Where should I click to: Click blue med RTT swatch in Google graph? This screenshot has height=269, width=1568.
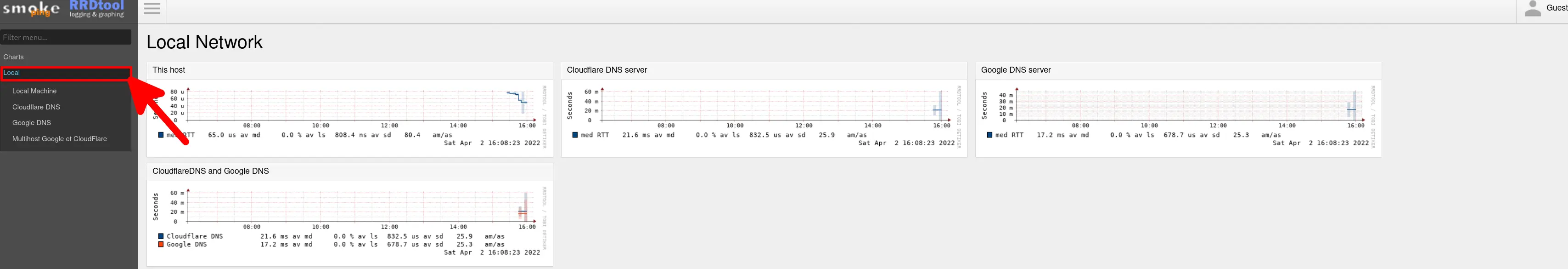pos(990,135)
